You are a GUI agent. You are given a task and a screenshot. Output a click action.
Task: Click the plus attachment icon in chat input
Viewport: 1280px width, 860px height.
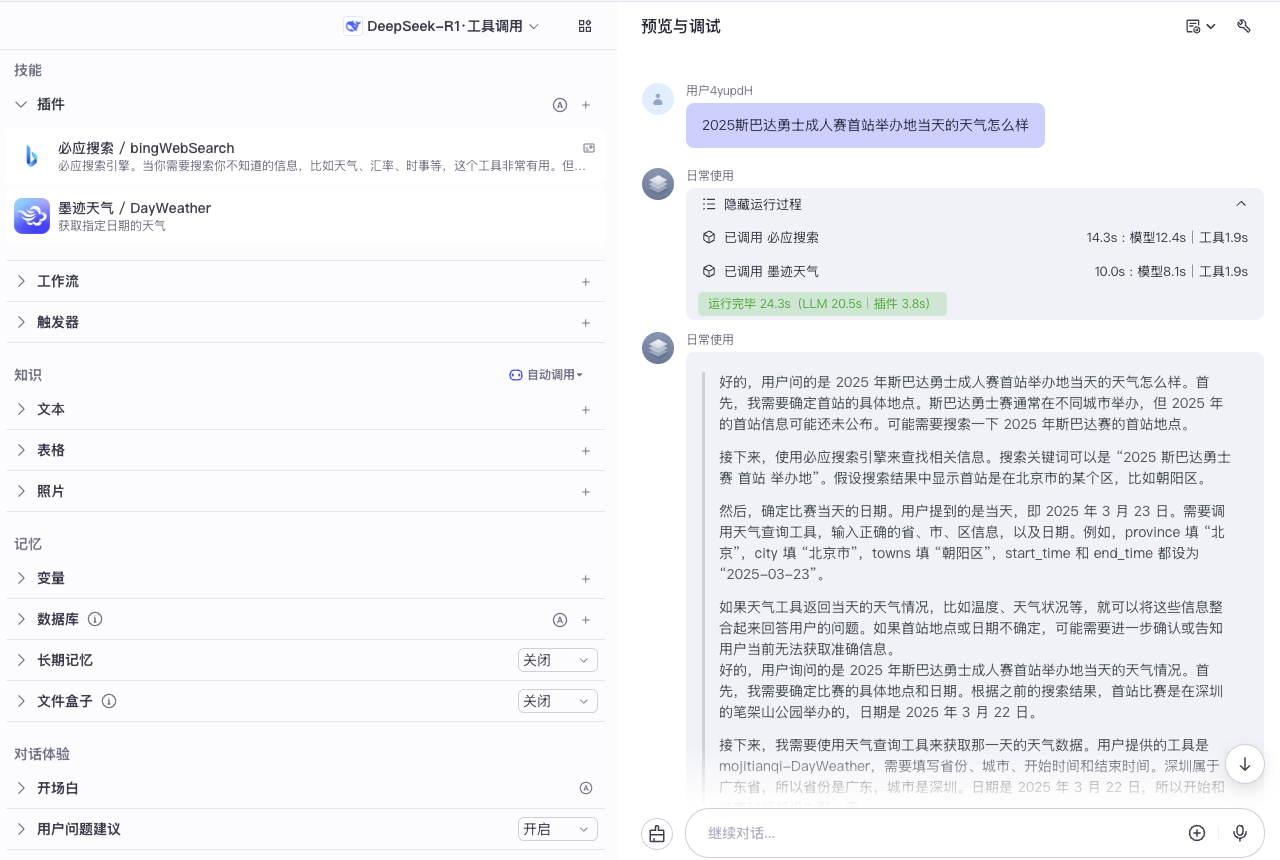pyautogui.click(x=1197, y=833)
